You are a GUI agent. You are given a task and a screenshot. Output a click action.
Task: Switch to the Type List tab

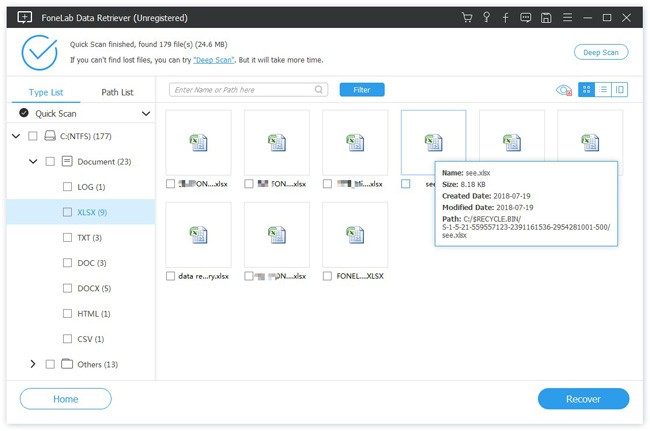click(46, 92)
